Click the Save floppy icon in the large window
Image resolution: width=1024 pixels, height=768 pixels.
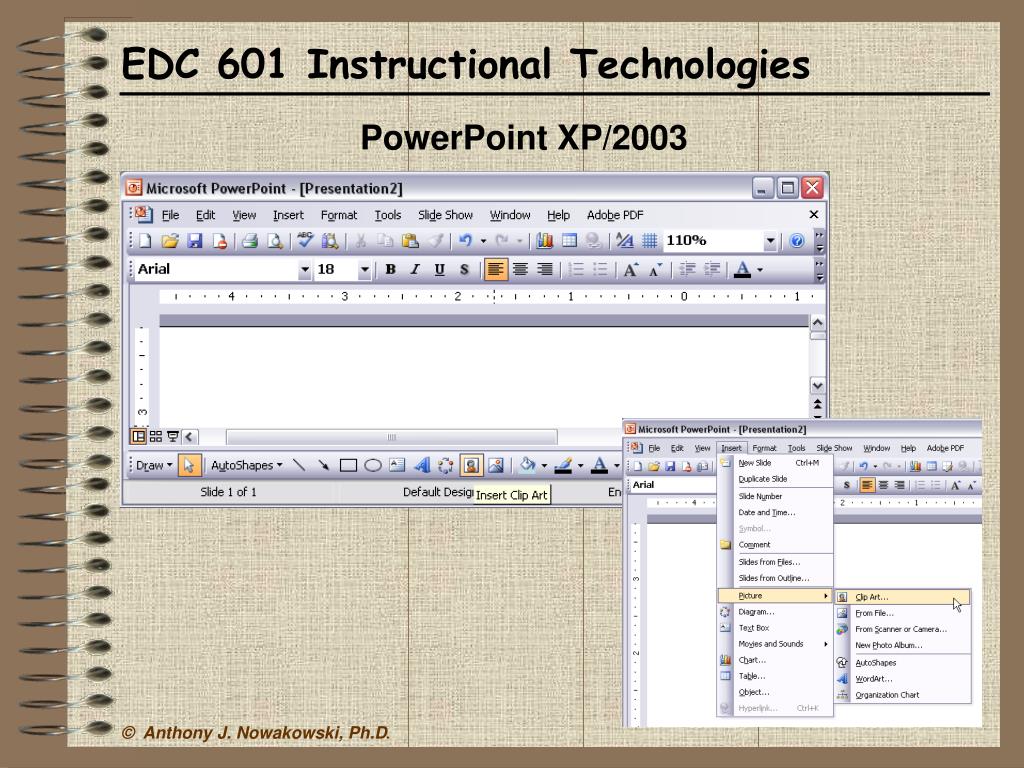(x=195, y=241)
